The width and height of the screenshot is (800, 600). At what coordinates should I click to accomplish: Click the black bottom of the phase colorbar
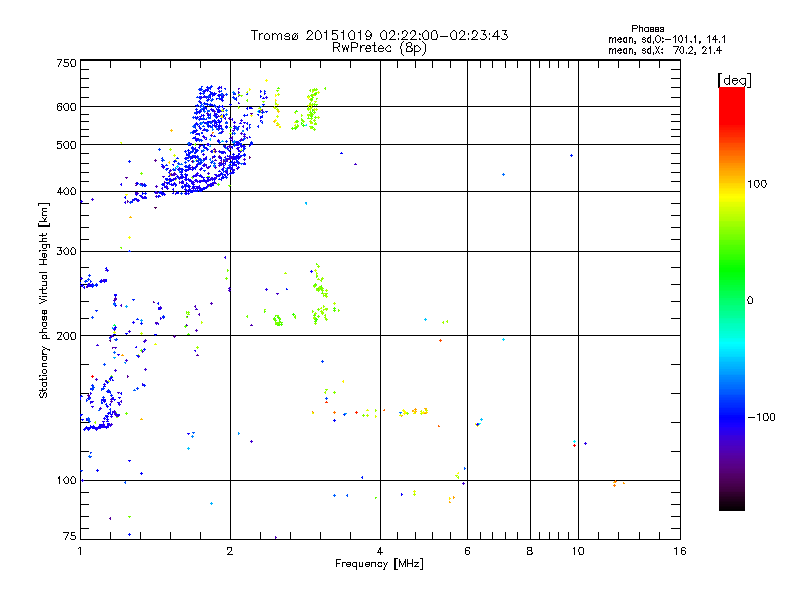[x=732, y=503]
